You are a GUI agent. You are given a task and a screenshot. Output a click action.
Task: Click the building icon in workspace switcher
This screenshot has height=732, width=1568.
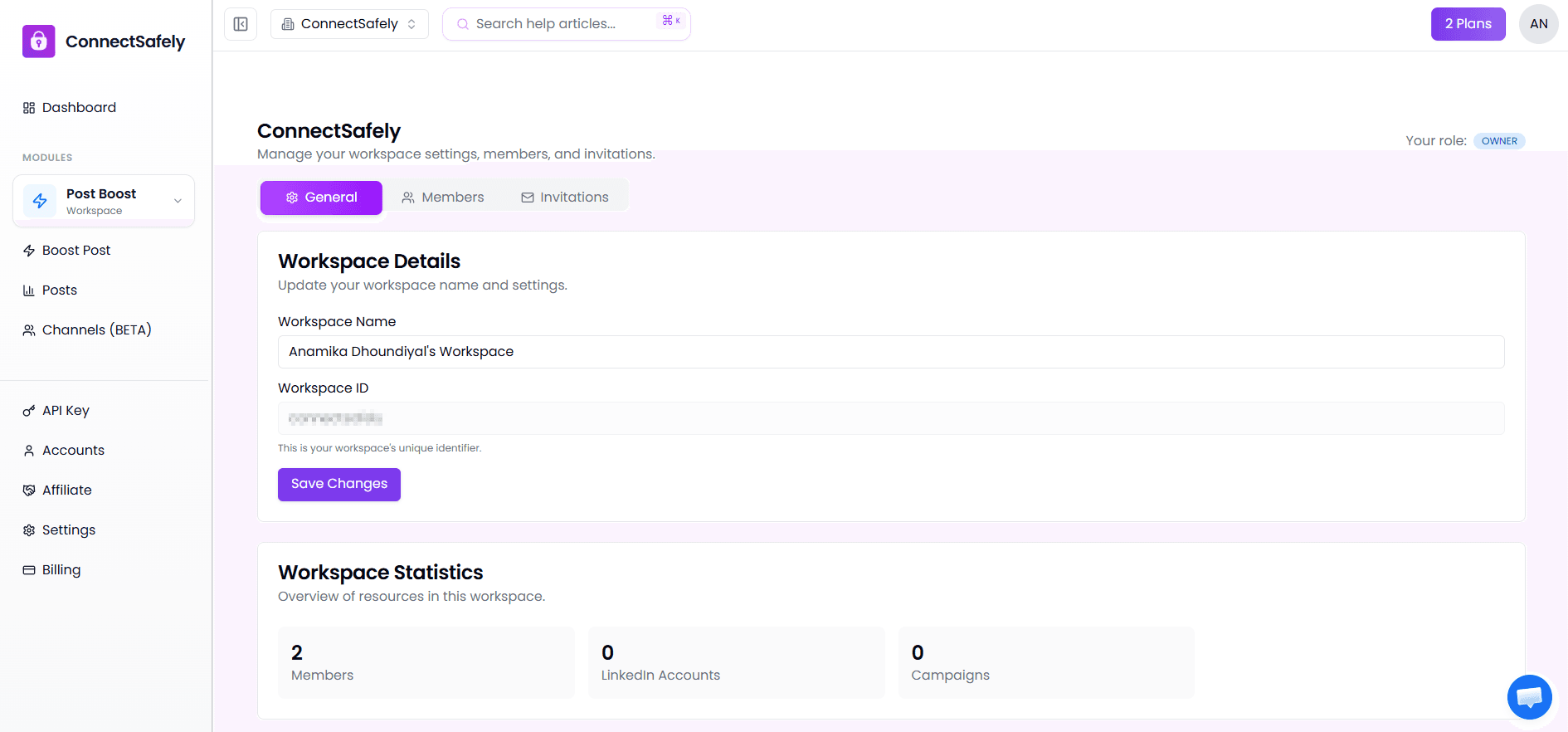click(x=288, y=24)
